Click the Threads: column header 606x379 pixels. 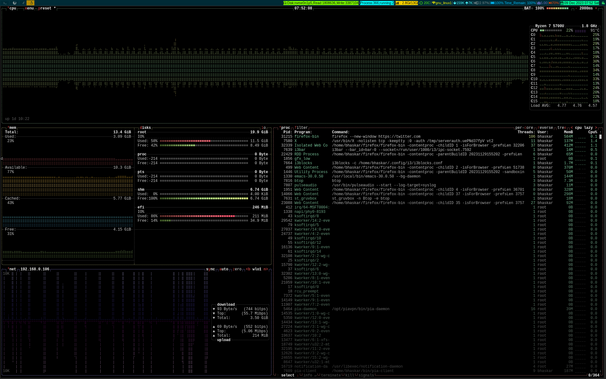coord(526,132)
